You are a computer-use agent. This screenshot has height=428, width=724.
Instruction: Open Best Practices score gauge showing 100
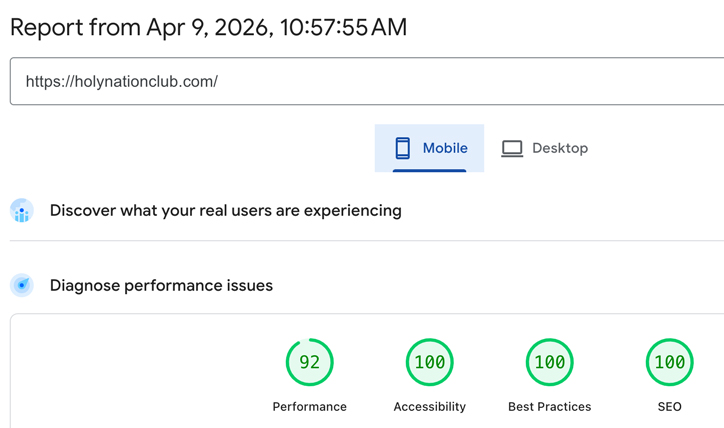[549, 362]
